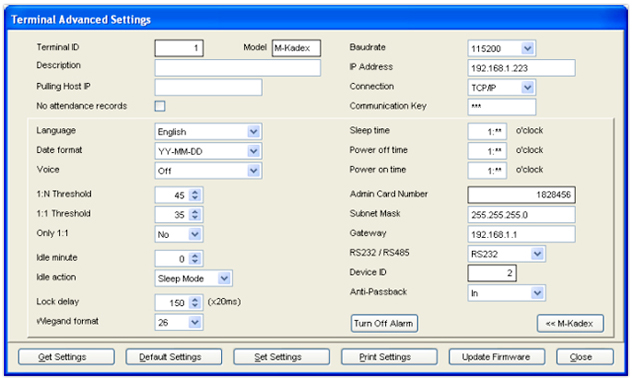
Task: Click the Get Settings button
Action: (66, 357)
